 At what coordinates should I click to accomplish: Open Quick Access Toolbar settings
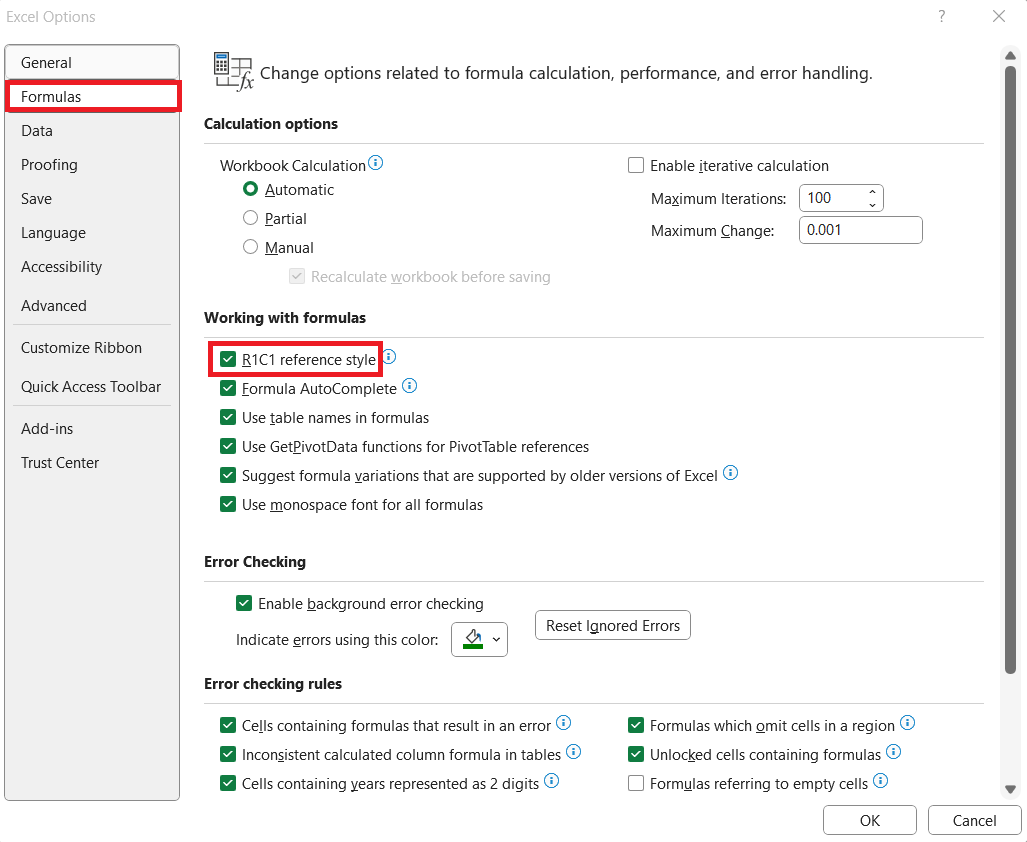coord(92,387)
